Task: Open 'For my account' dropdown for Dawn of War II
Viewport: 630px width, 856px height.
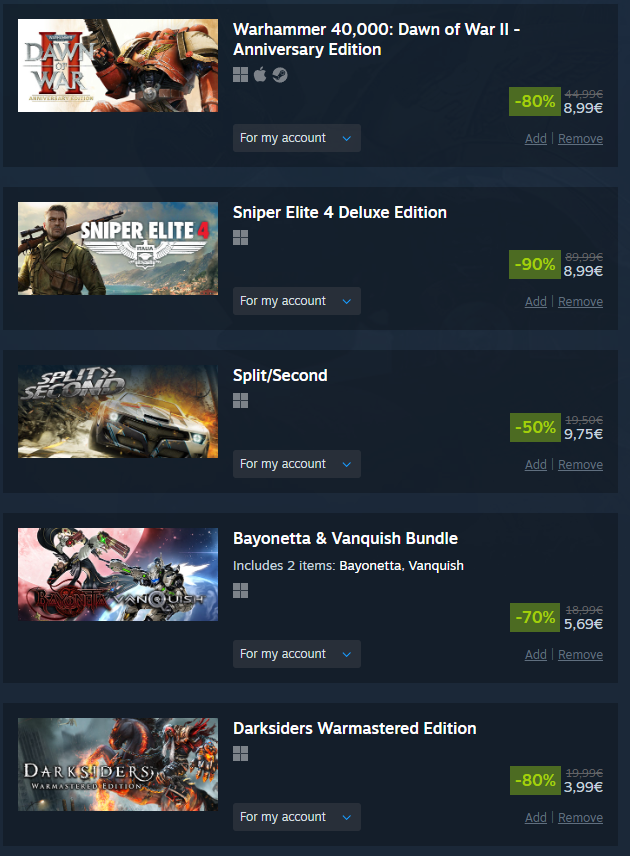Action: pyautogui.click(x=296, y=138)
